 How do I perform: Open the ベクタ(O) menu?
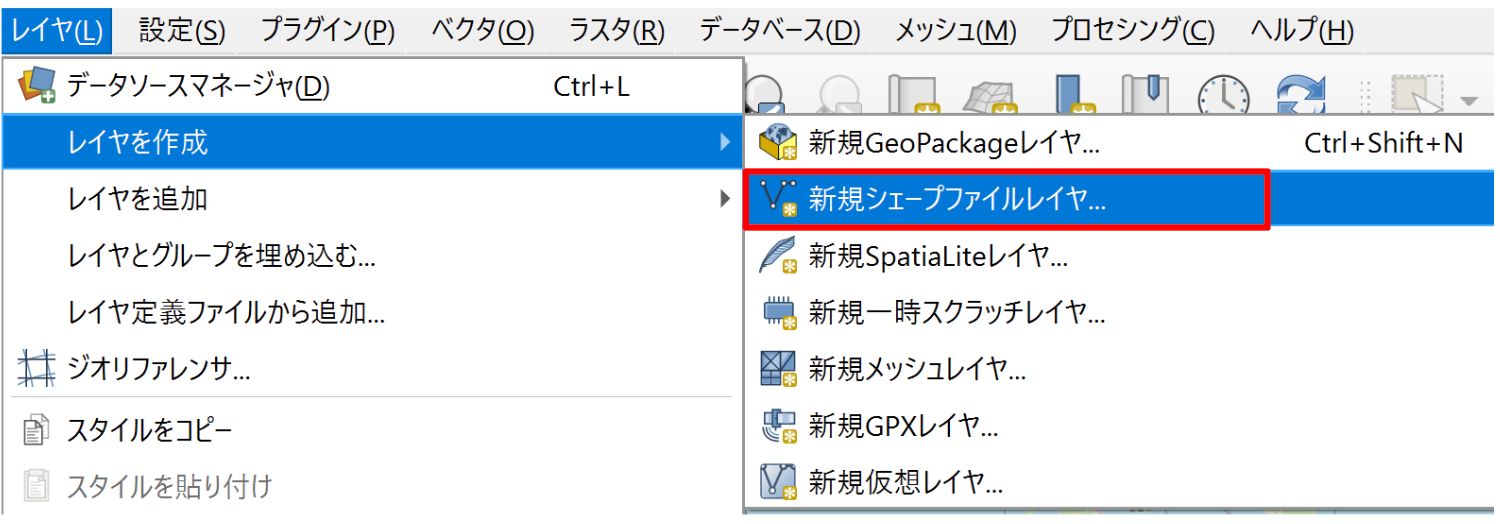click(483, 30)
